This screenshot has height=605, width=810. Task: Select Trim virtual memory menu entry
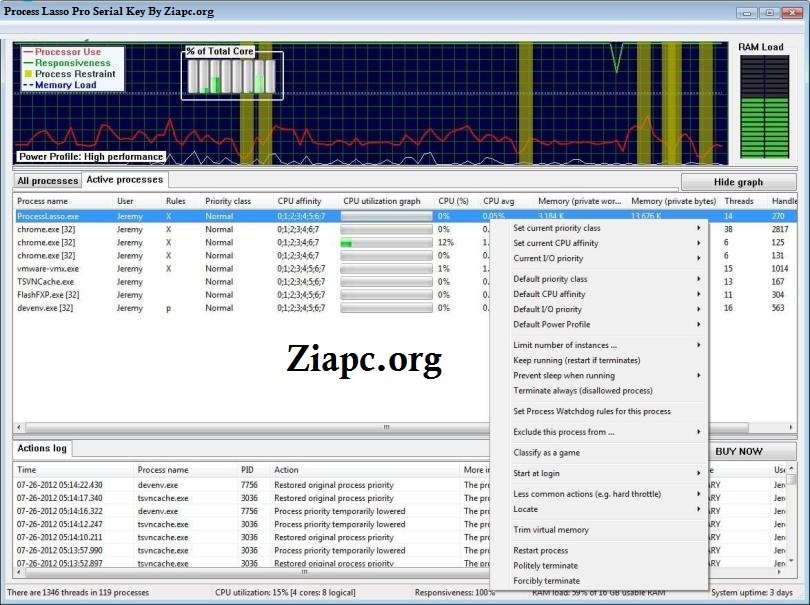[551, 530]
